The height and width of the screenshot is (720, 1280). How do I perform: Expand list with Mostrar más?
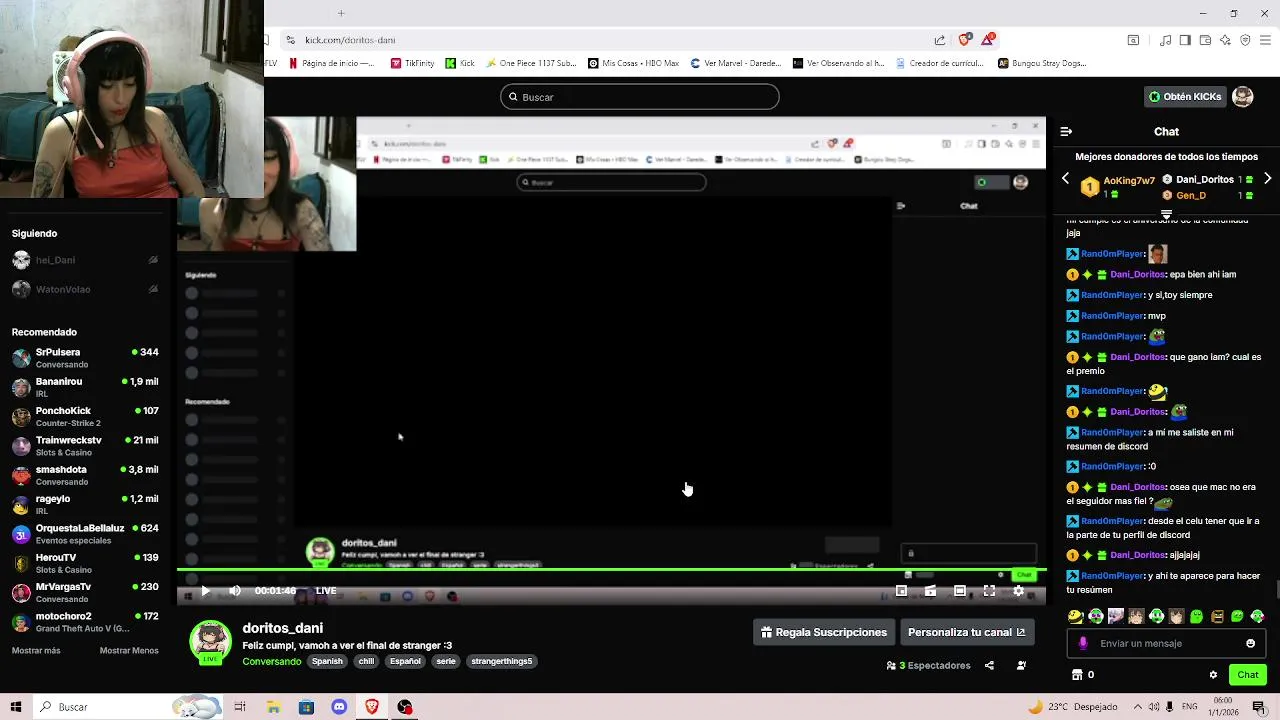[x=36, y=651]
